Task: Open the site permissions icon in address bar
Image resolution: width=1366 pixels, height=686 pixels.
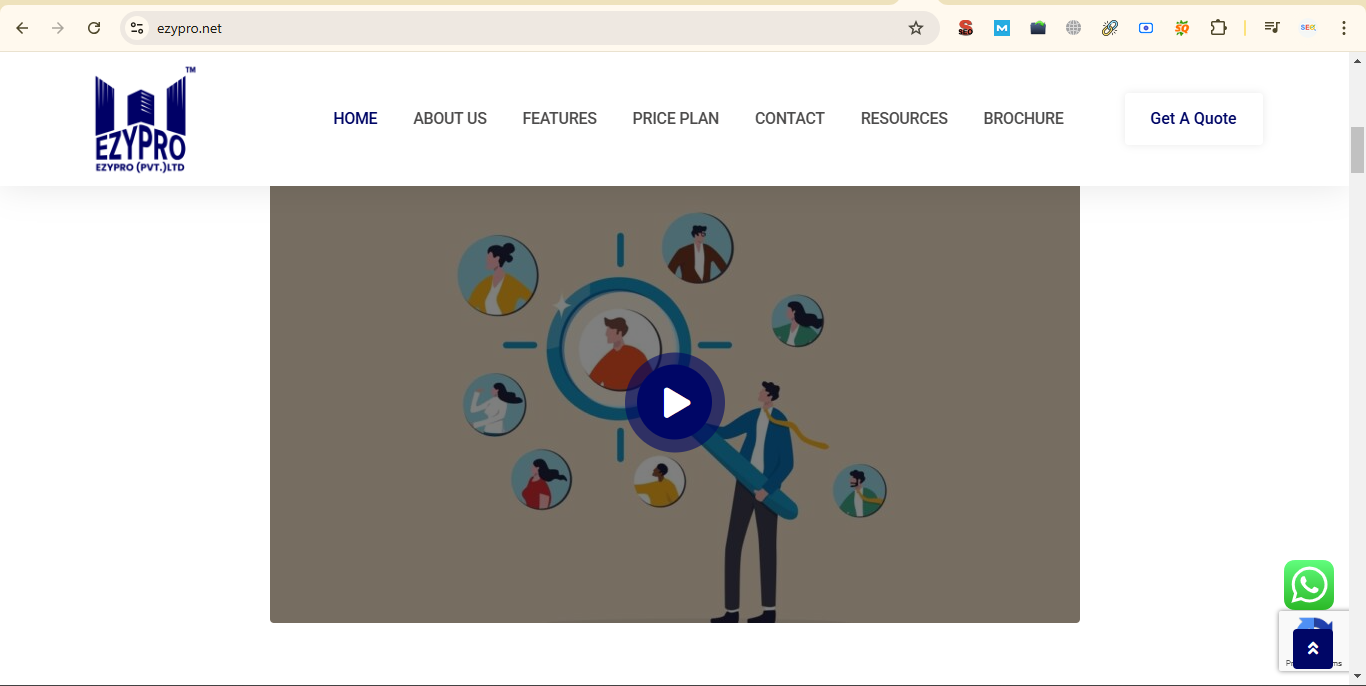Action: click(135, 27)
